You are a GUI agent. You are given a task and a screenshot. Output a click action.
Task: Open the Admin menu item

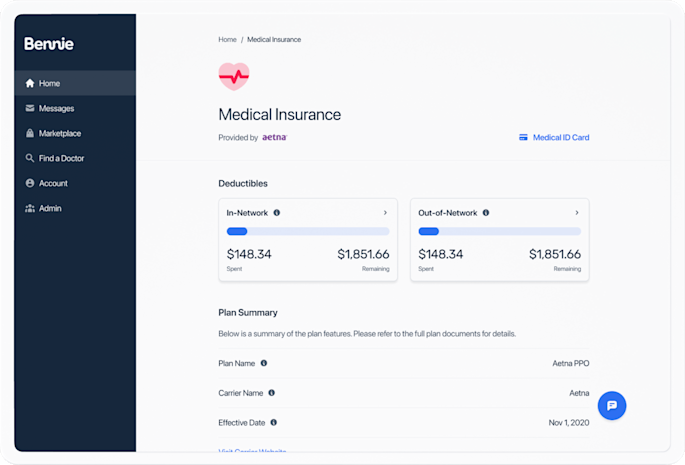tap(75, 208)
